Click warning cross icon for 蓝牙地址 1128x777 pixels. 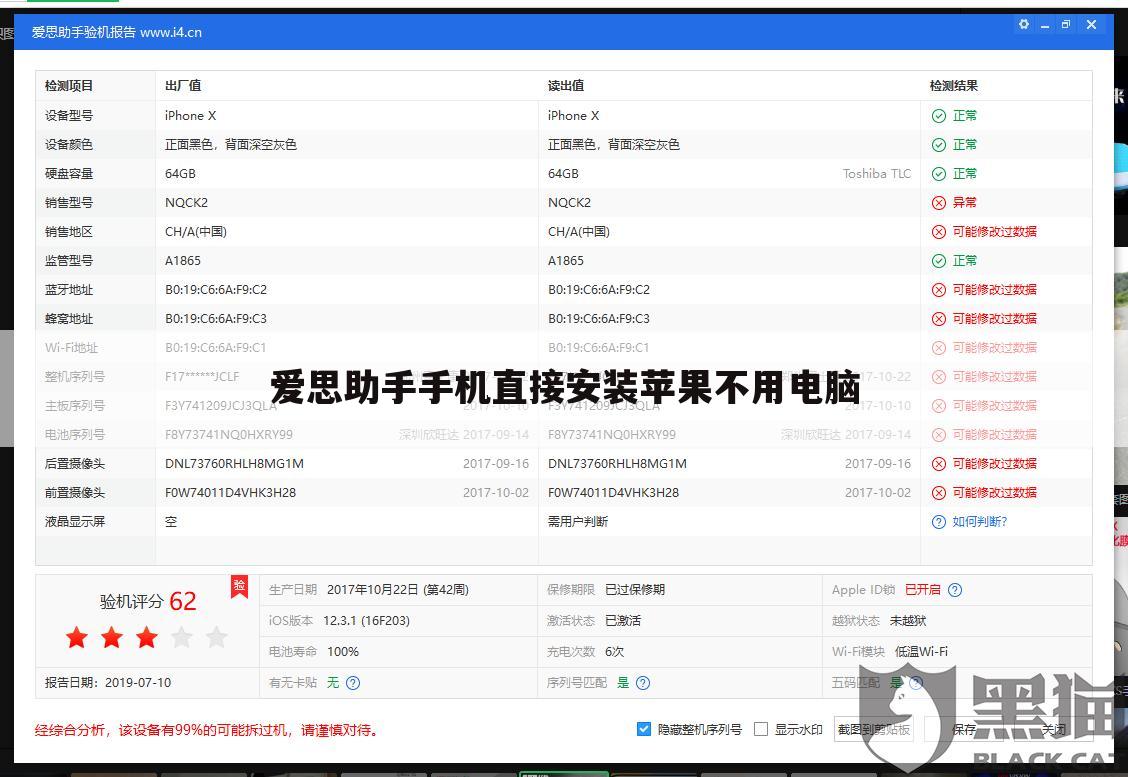pos(939,290)
